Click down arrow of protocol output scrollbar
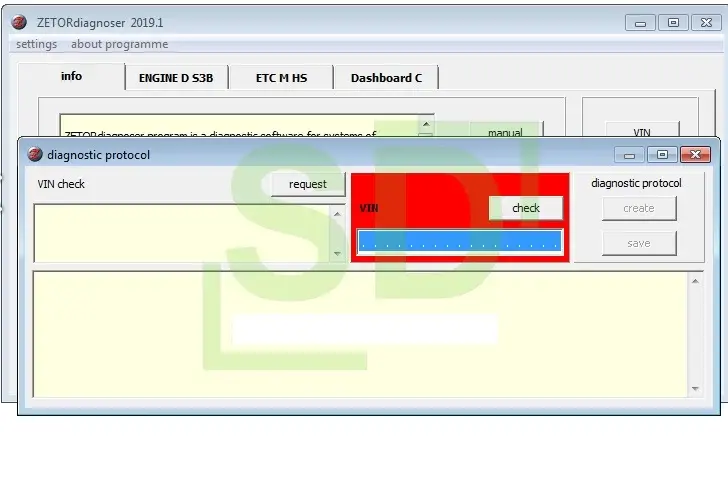 coord(695,389)
